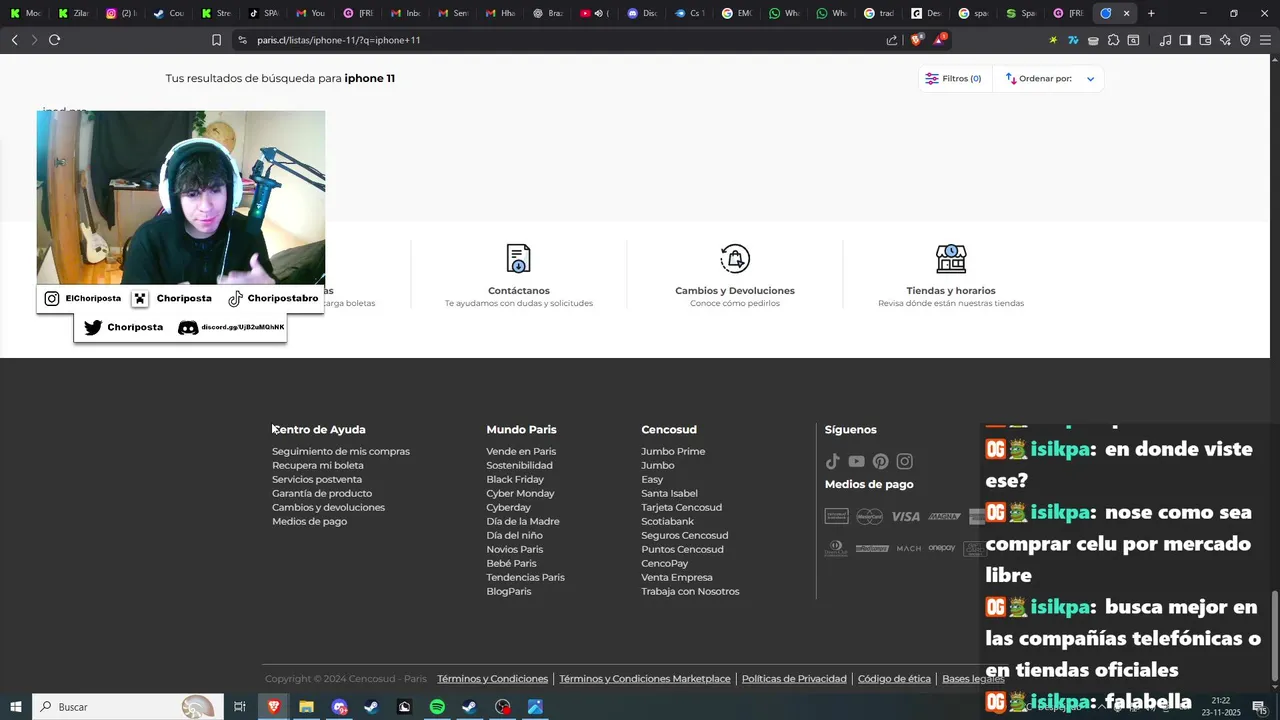The image size is (1280, 720).
Task: Switch to the YouTube playing-audio tab
Action: click(x=594, y=13)
